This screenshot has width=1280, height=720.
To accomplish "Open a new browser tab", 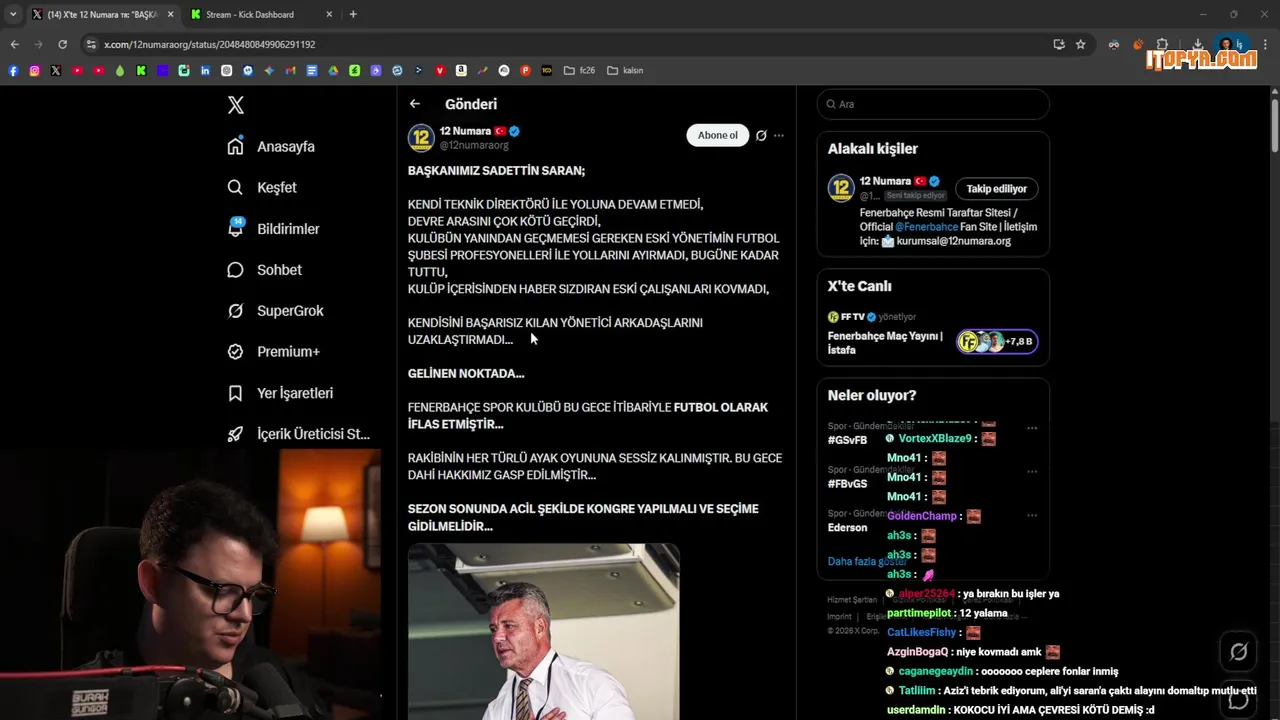I will (353, 14).
